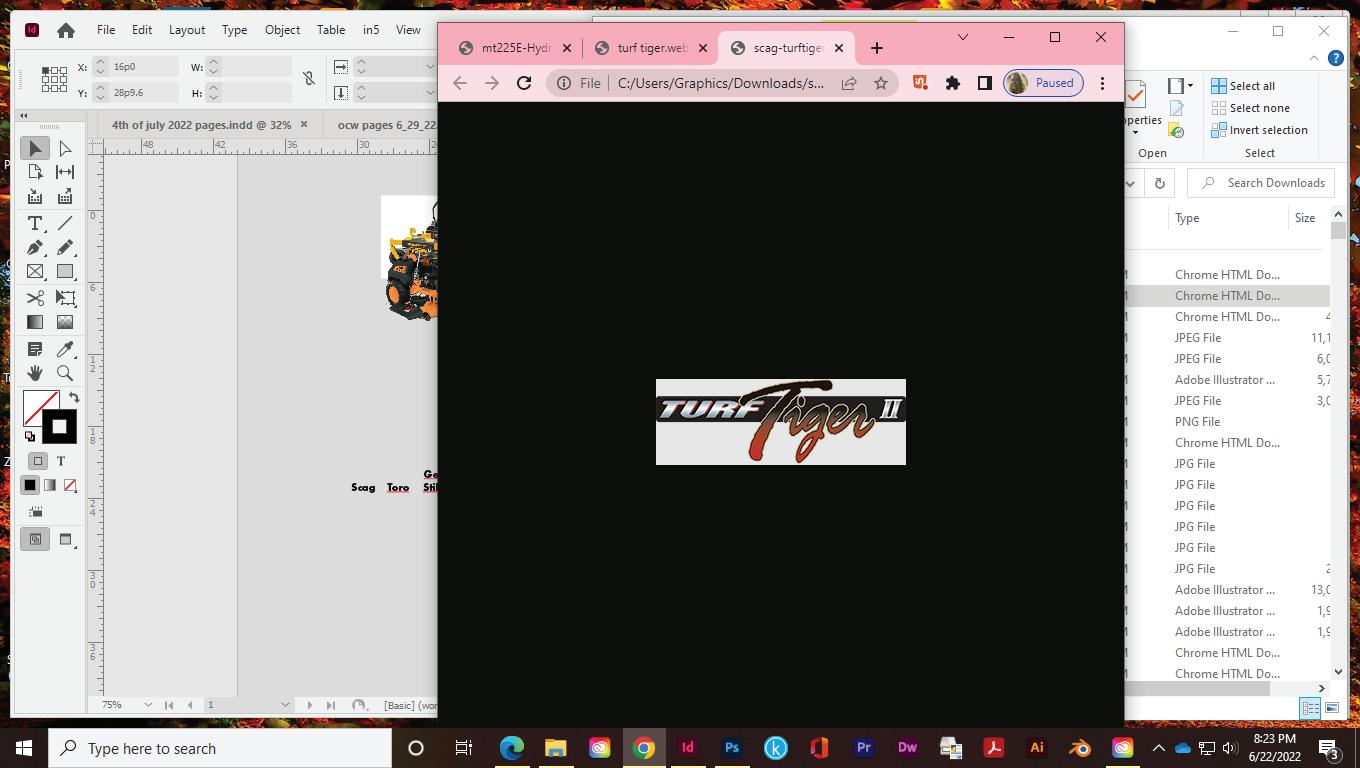Open Chrome tab search chevron

(963, 37)
